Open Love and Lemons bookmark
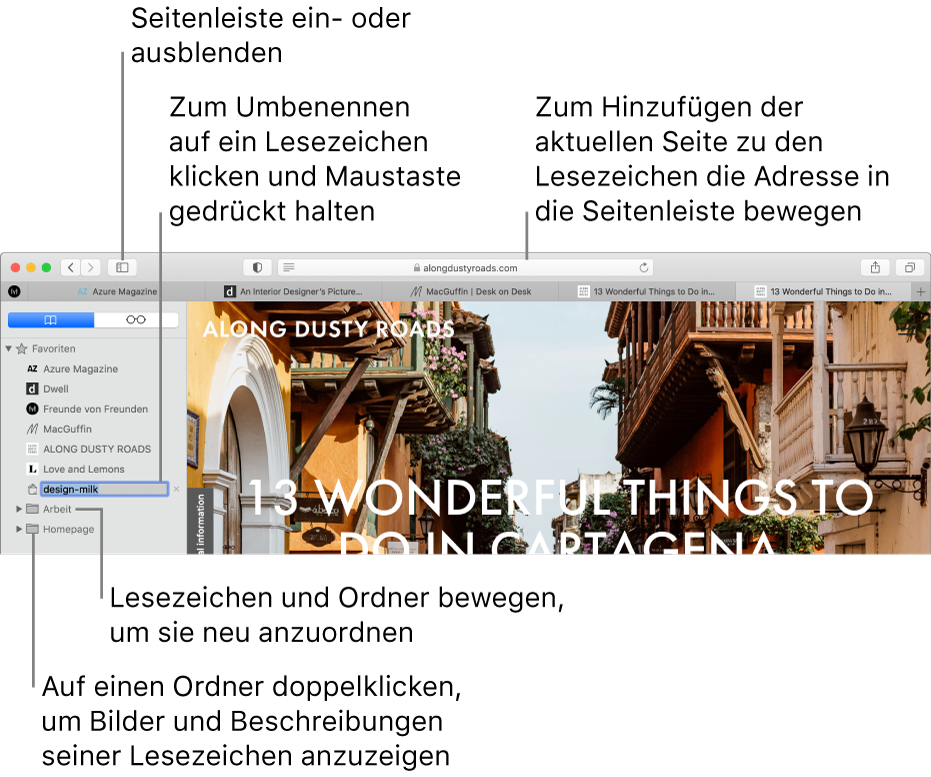The height and width of the screenshot is (777, 931). coord(84,469)
